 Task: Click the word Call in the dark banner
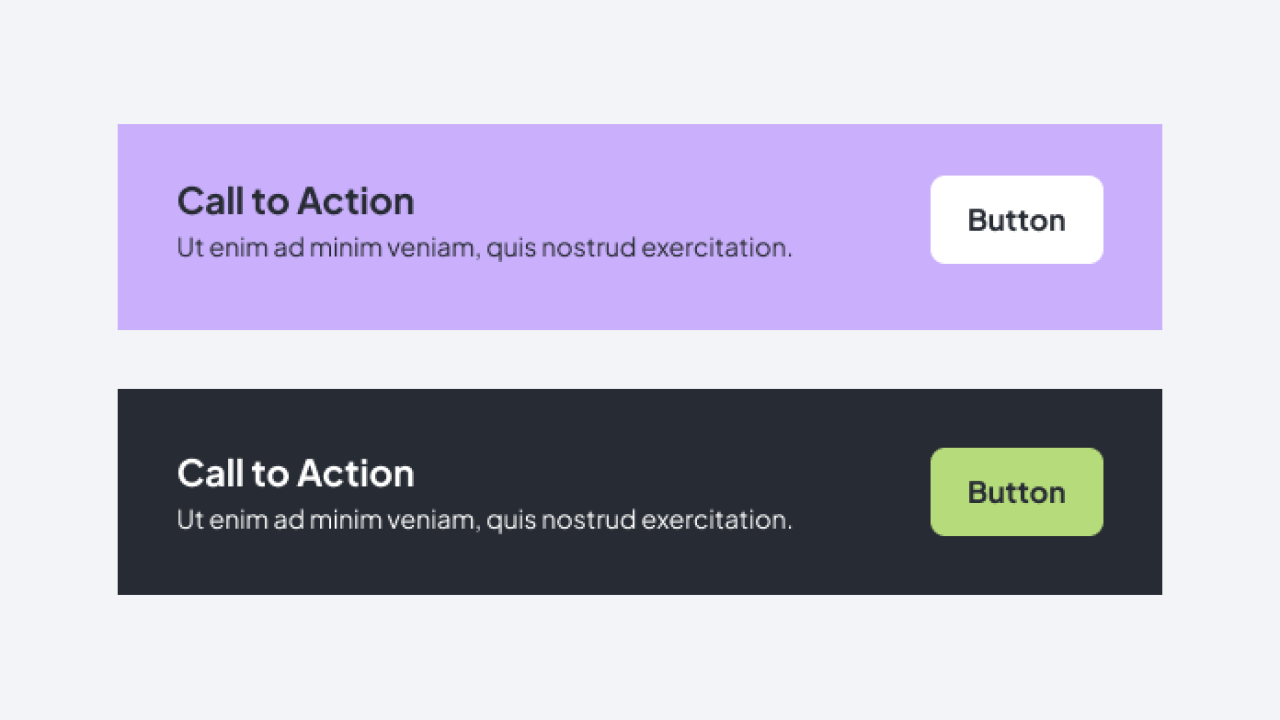click(210, 474)
